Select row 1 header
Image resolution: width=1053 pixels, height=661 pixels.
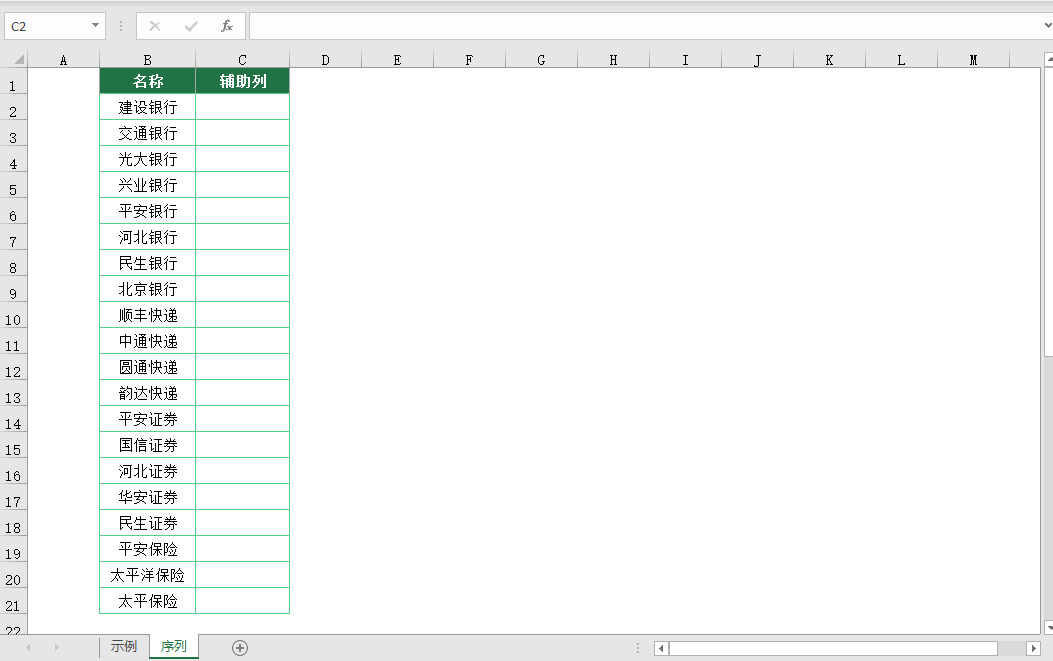(x=13, y=81)
